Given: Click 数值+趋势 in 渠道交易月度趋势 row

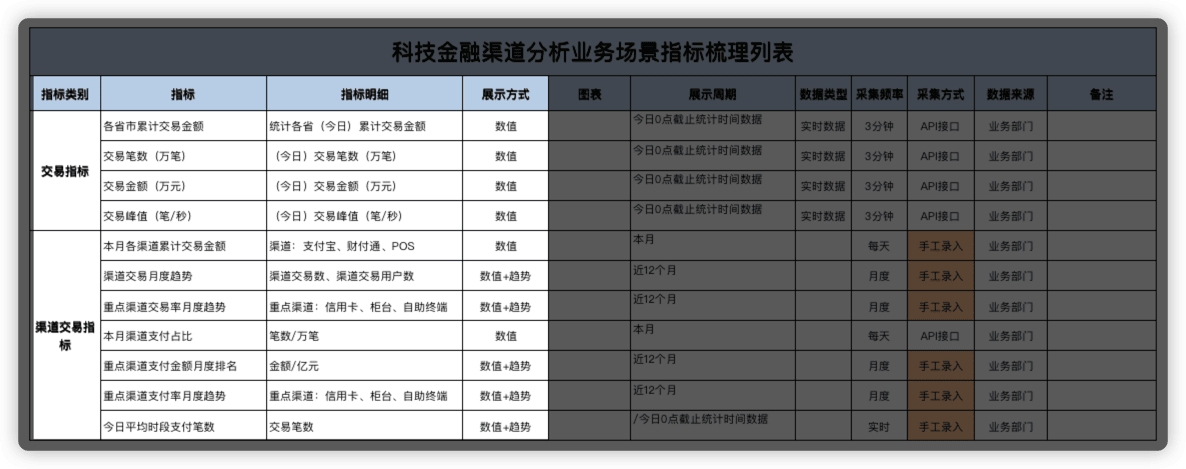Looking at the screenshot, I should [505, 276].
